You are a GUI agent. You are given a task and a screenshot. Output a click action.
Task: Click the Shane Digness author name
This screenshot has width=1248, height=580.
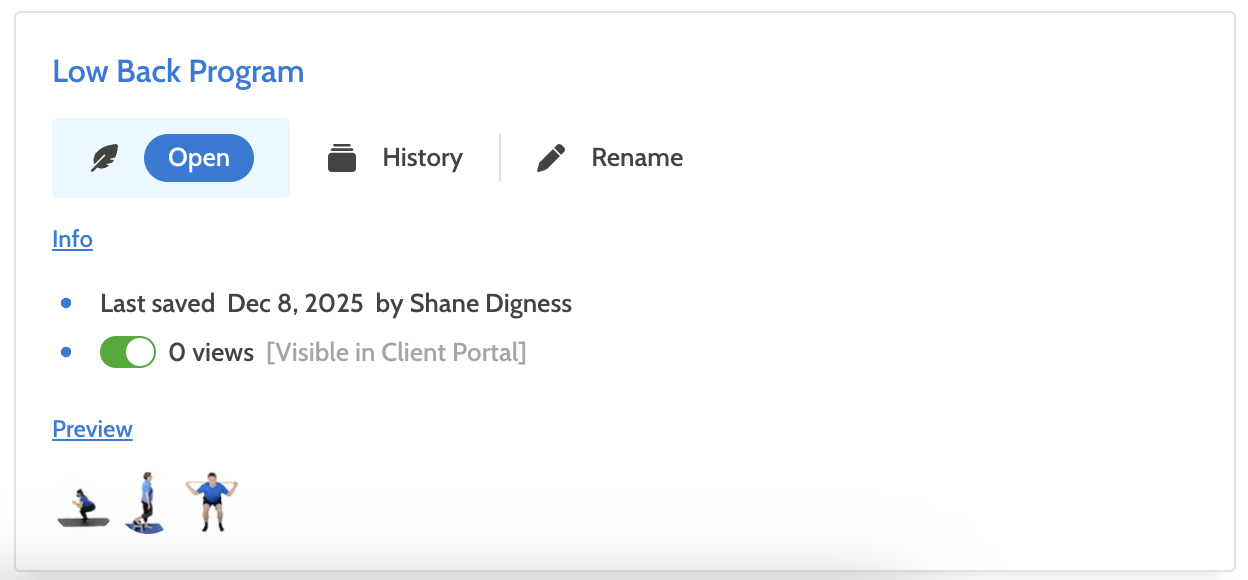pyautogui.click(x=491, y=304)
